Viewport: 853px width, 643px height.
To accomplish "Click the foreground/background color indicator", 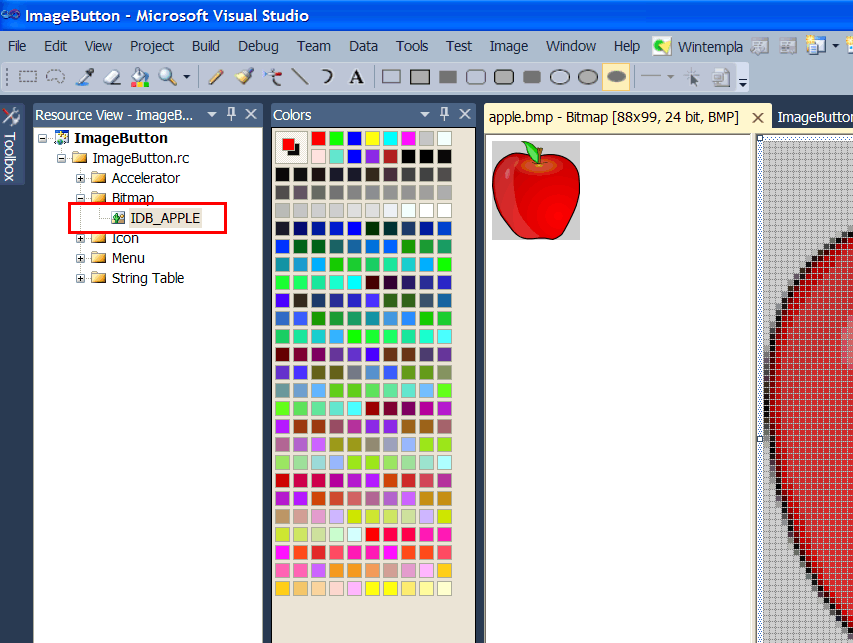I will 291,147.
